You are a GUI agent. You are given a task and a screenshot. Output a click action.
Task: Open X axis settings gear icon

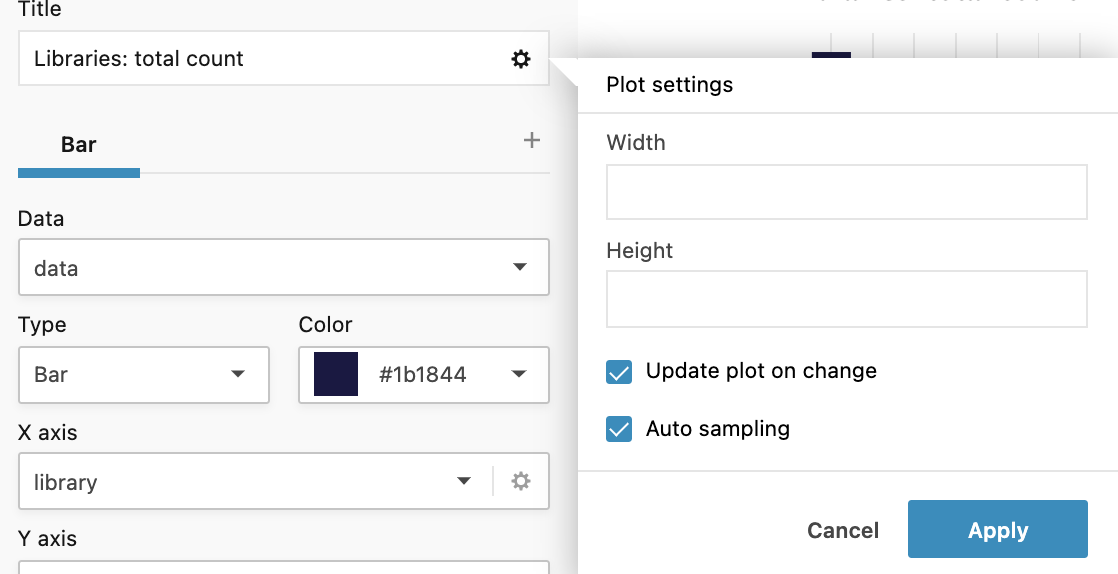[521, 482]
